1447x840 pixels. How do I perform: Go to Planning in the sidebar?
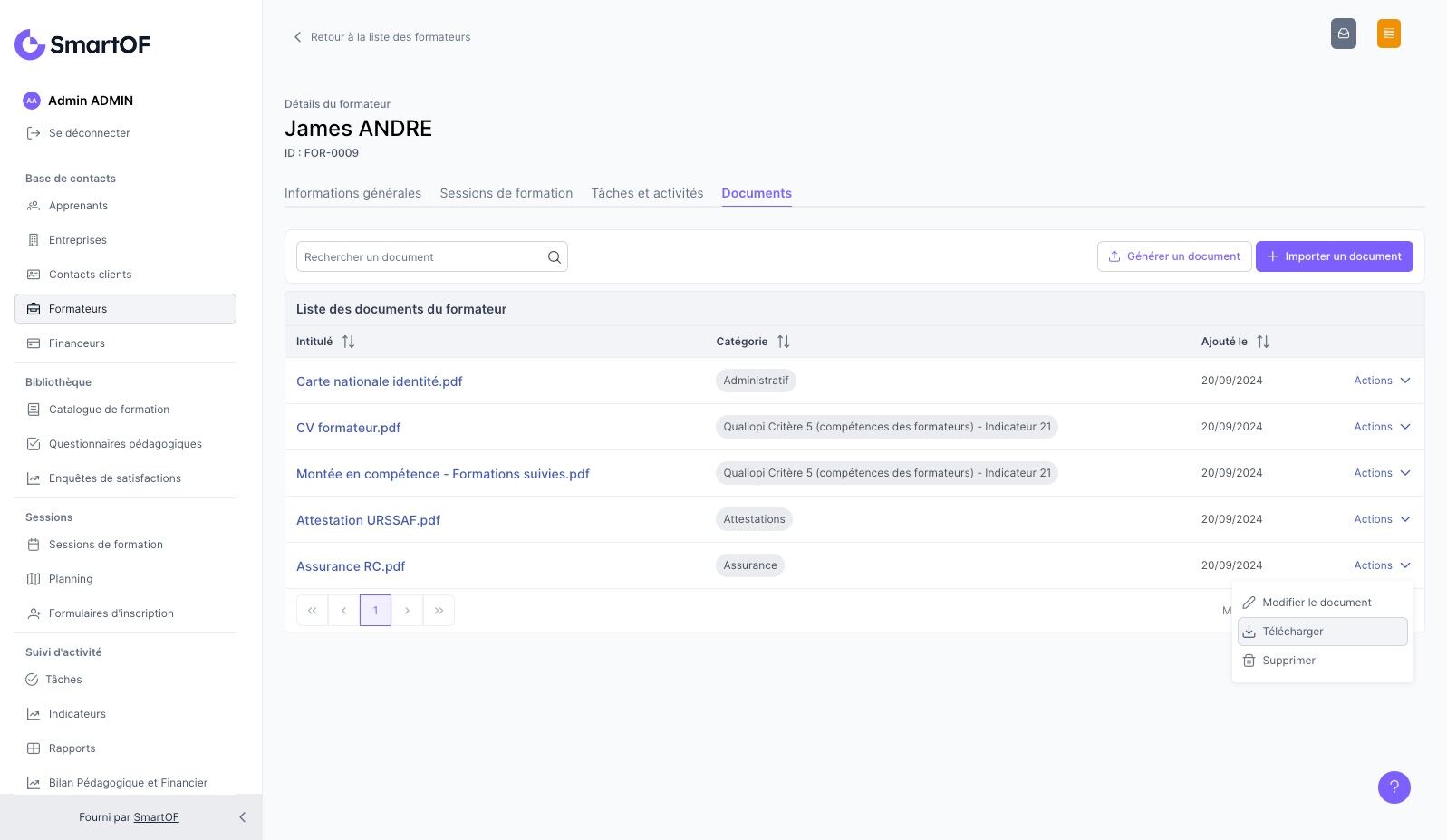(x=71, y=579)
